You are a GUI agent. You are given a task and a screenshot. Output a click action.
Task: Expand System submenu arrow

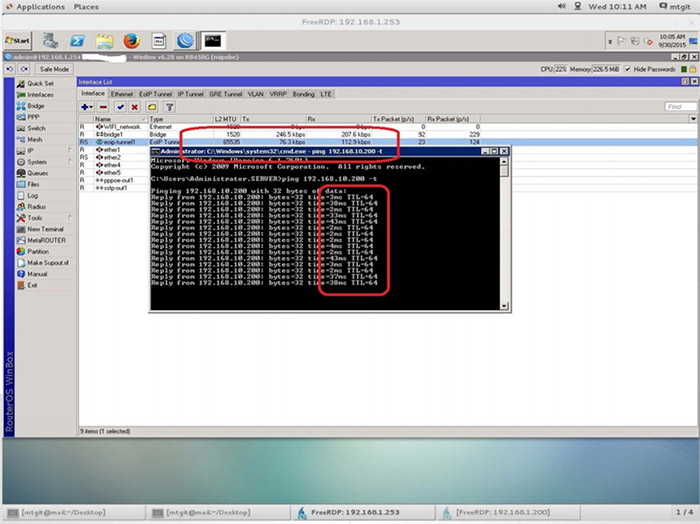tap(70, 162)
